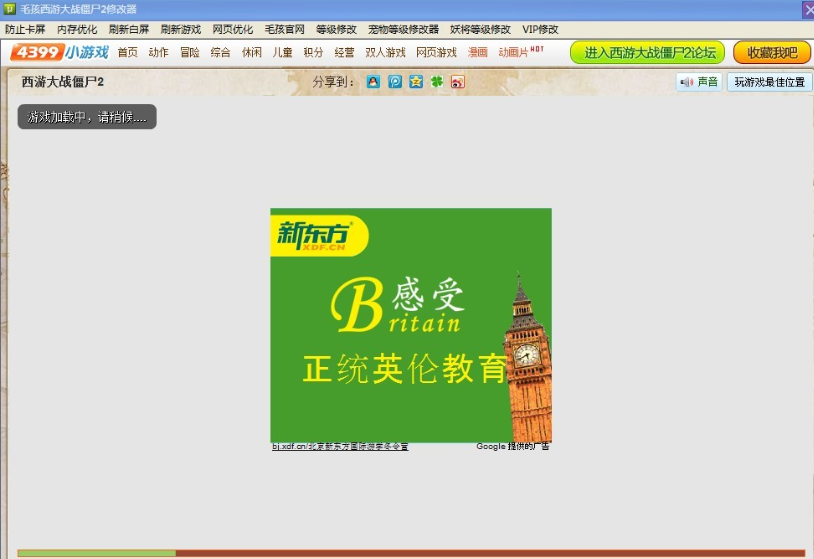Toggle the 声音 sound button
Viewport: 814px width, 559px height.
point(699,82)
